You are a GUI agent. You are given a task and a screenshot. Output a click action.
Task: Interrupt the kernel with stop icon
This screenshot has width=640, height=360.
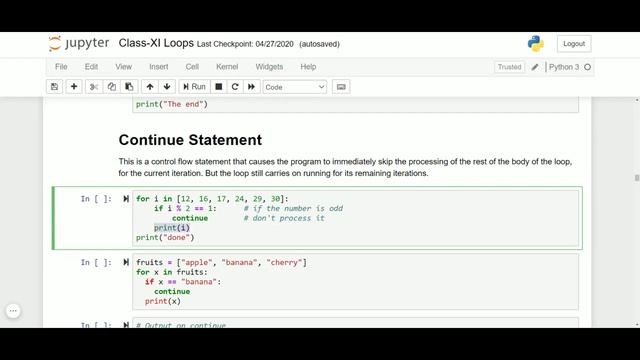tap(219, 87)
